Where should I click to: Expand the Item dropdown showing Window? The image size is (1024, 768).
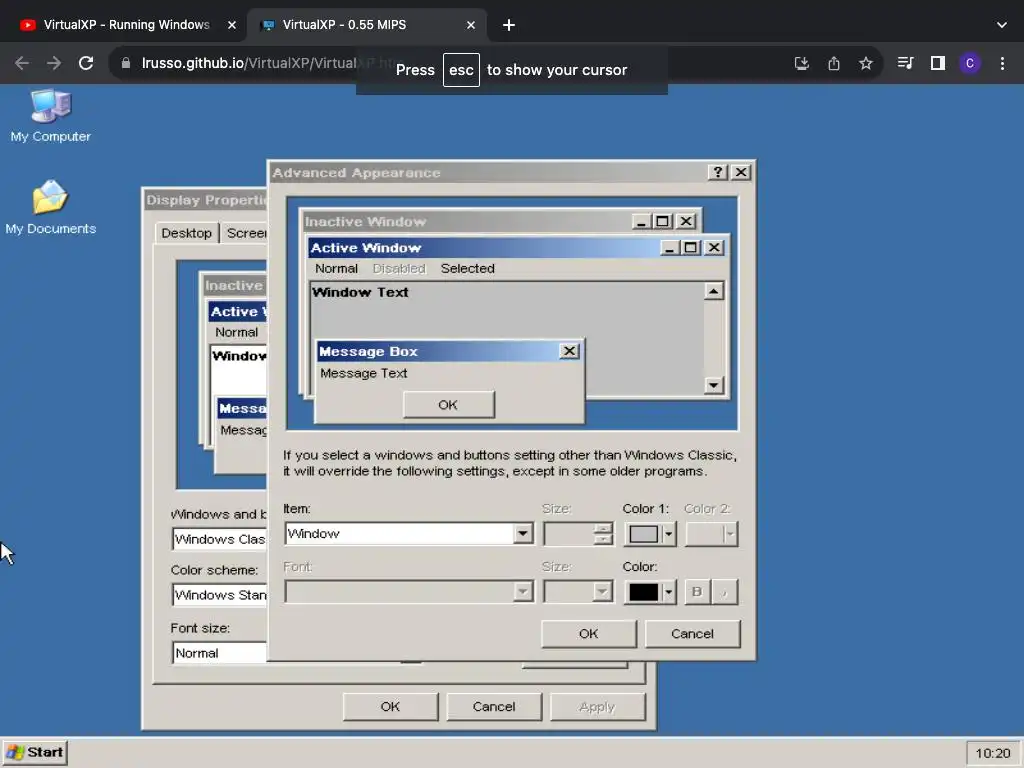point(522,534)
